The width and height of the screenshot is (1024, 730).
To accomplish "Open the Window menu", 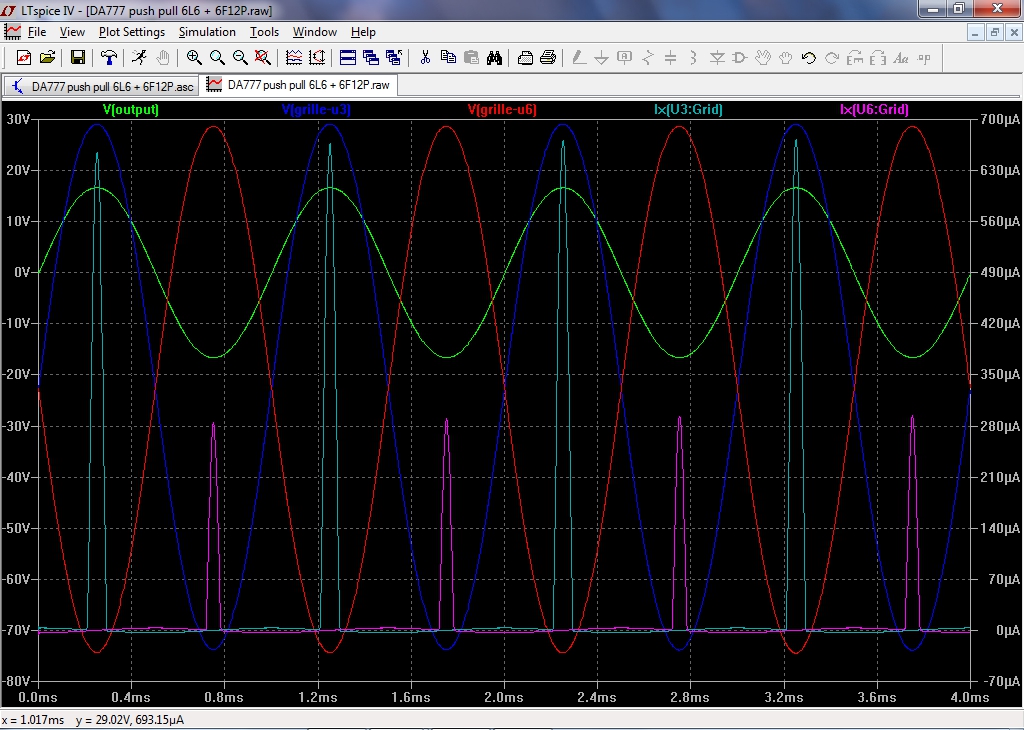I will click(315, 32).
